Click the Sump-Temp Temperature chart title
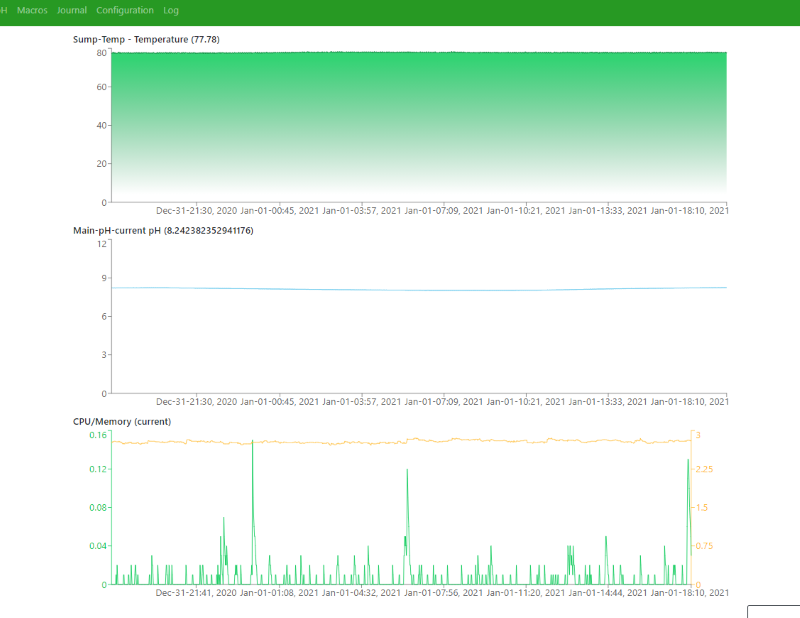Screen dimensions: 800x618 coord(146,39)
